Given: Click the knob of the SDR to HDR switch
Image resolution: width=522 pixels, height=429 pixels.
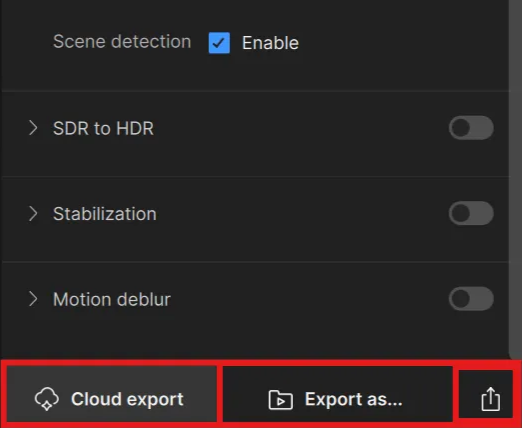Looking at the screenshot, I should point(461,128).
